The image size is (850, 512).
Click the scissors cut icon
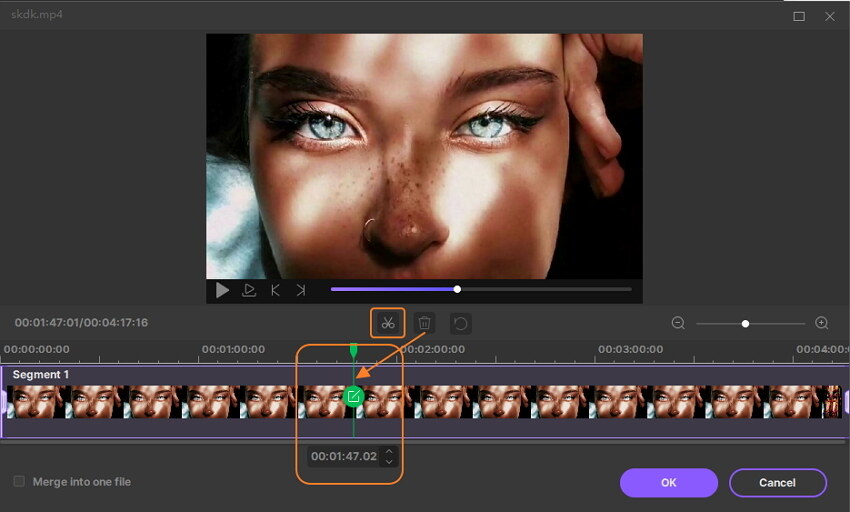[x=388, y=323]
